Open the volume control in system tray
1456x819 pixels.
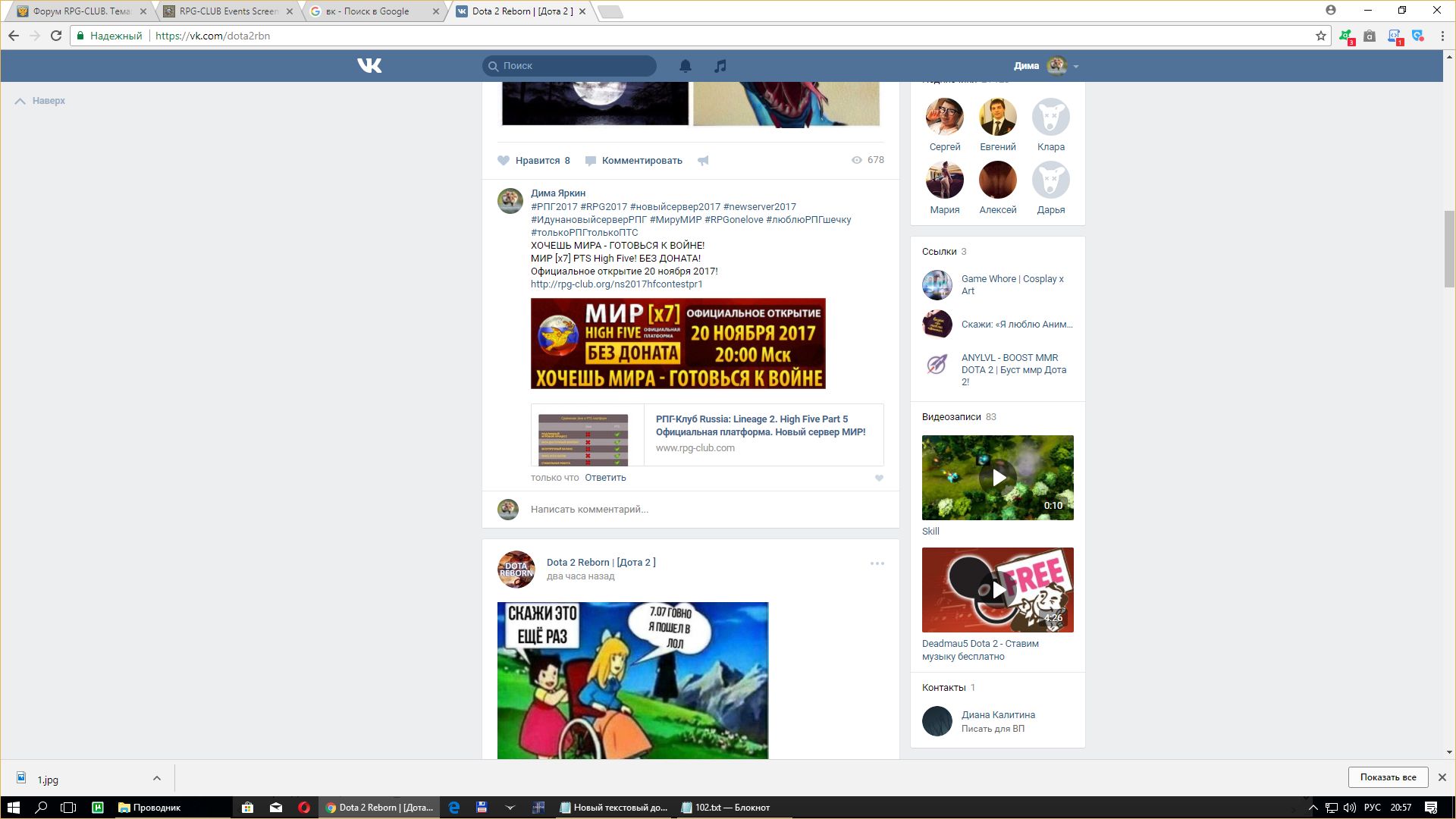click(x=1350, y=808)
